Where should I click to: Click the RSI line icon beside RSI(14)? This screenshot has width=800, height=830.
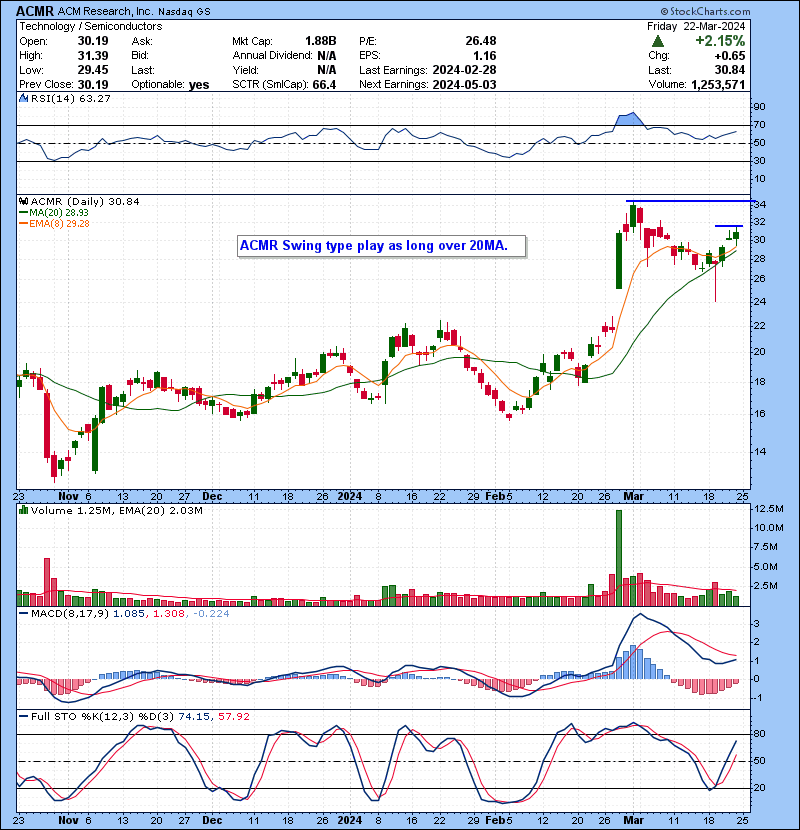(x=23, y=98)
